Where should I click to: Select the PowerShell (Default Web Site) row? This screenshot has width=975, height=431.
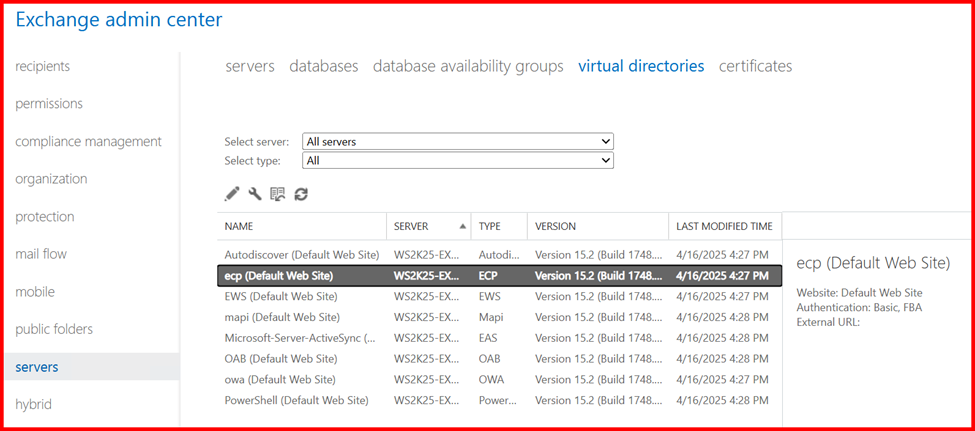296,400
